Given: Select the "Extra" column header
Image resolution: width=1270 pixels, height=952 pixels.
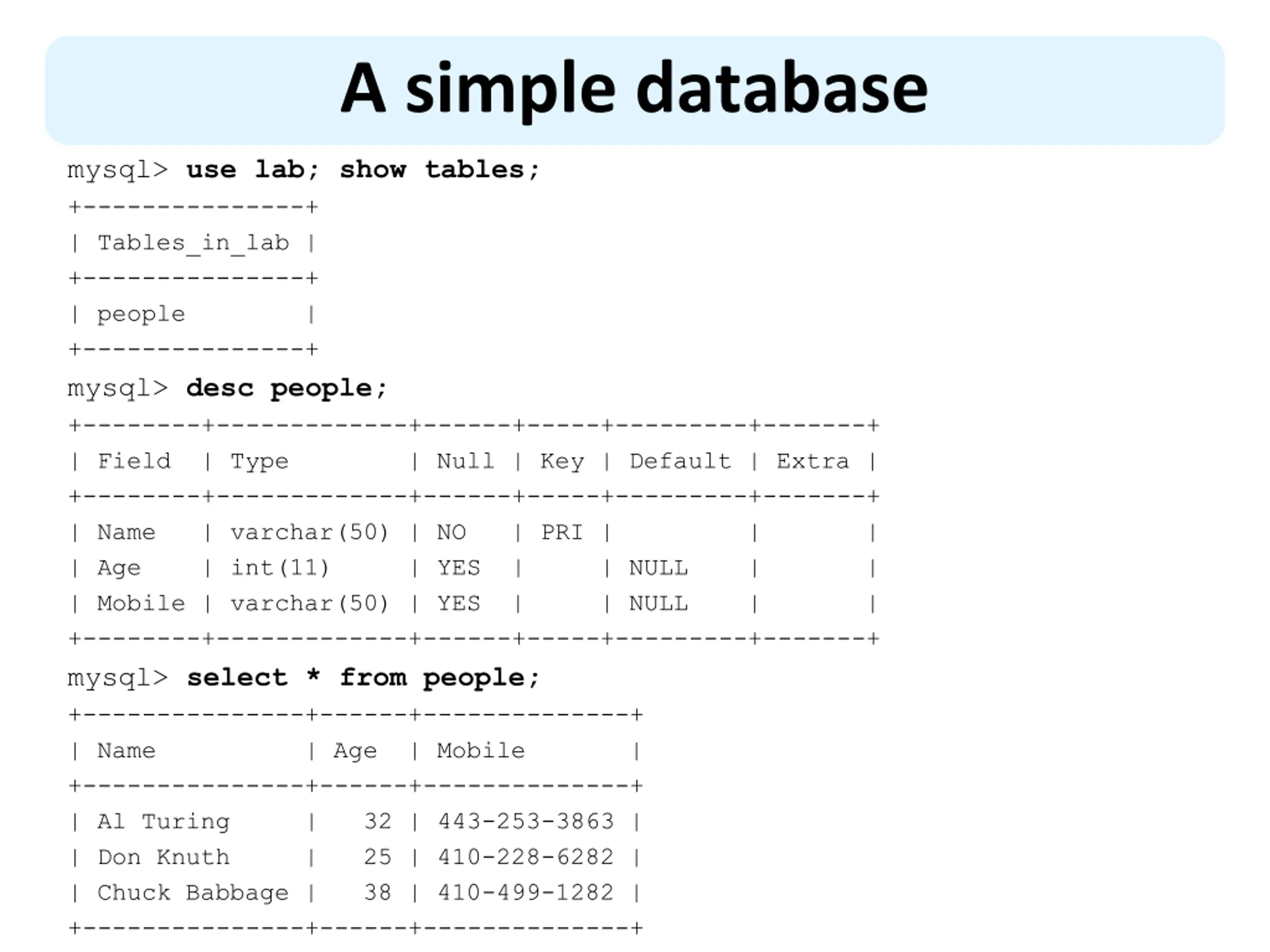Looking at the screenshot, I should [x=813, y=461].
